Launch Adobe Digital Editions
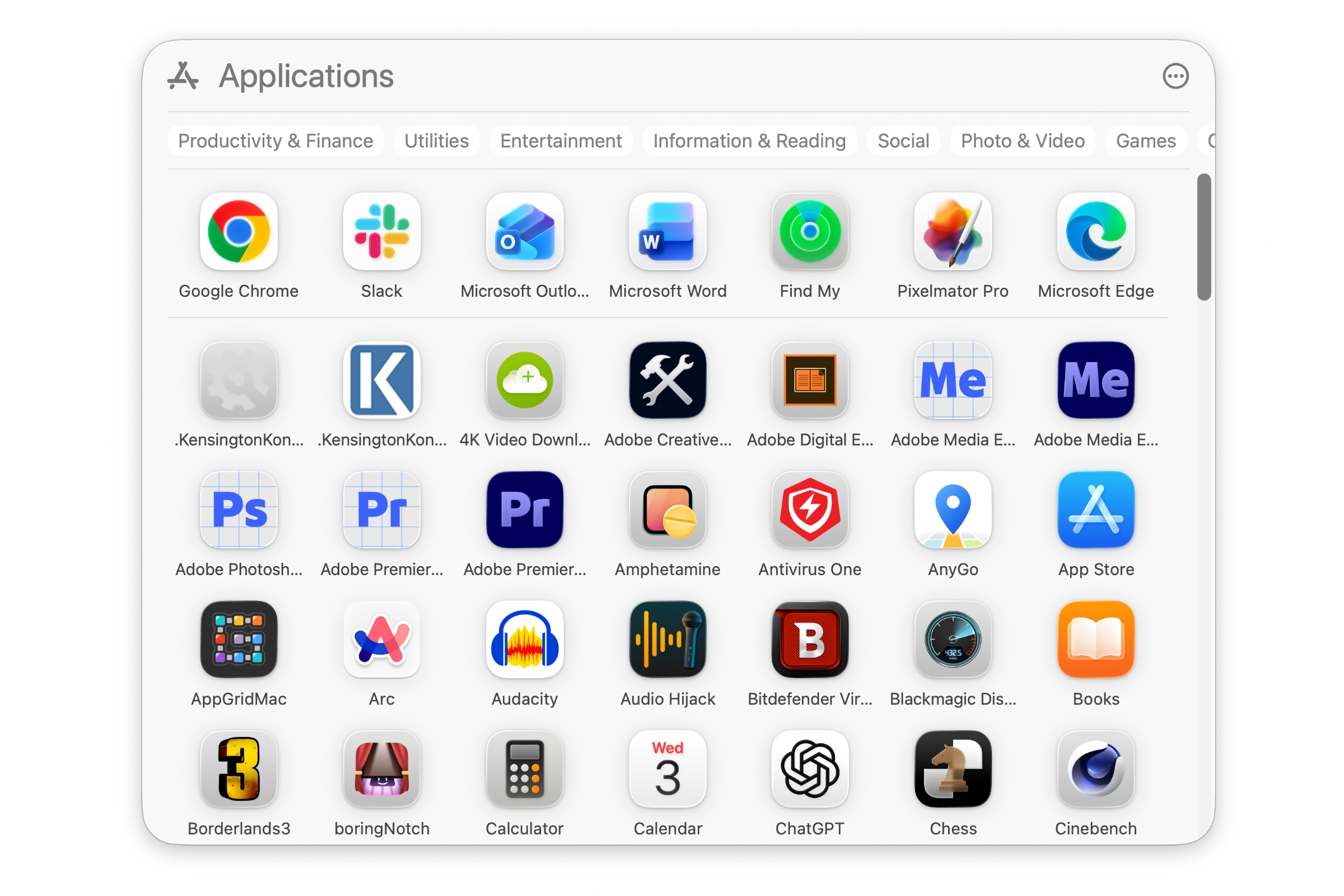The image size is (1344, 896). pos(810,380)
